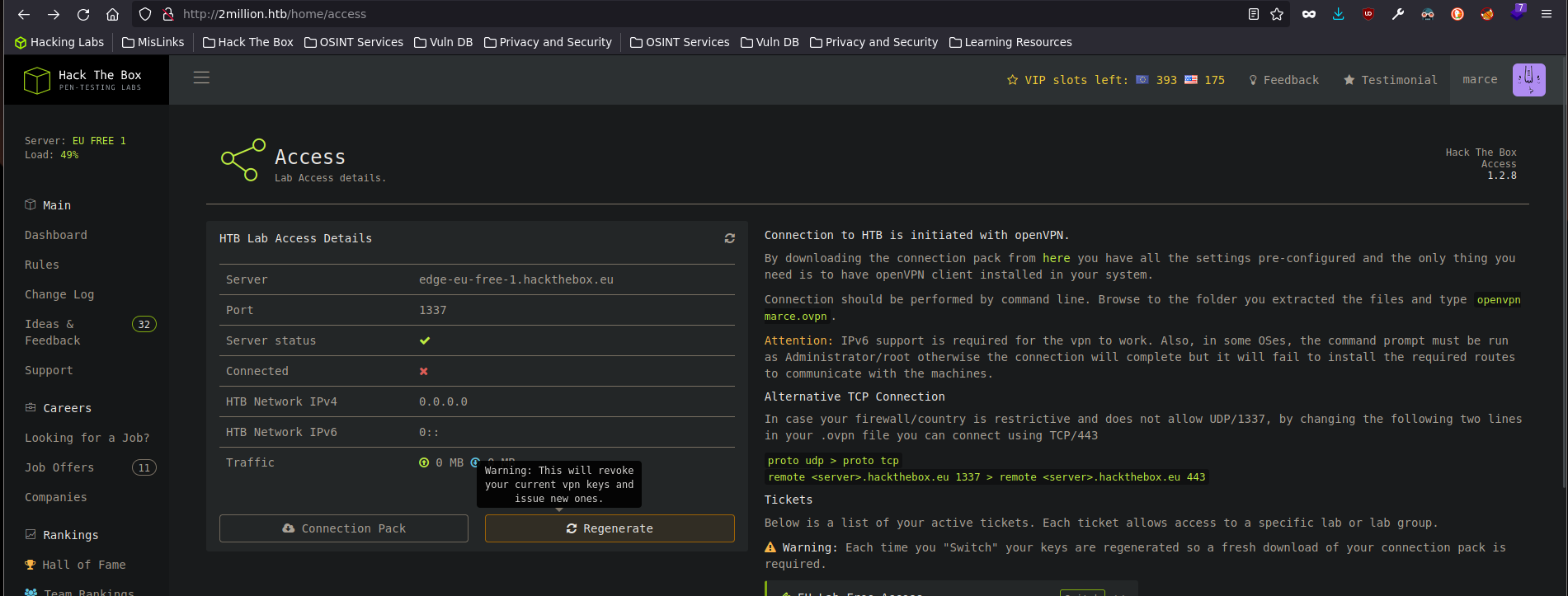Expand the first OSINT Services bookmark folder
The height and width of the screenshot is (596, 1568).
354,42
